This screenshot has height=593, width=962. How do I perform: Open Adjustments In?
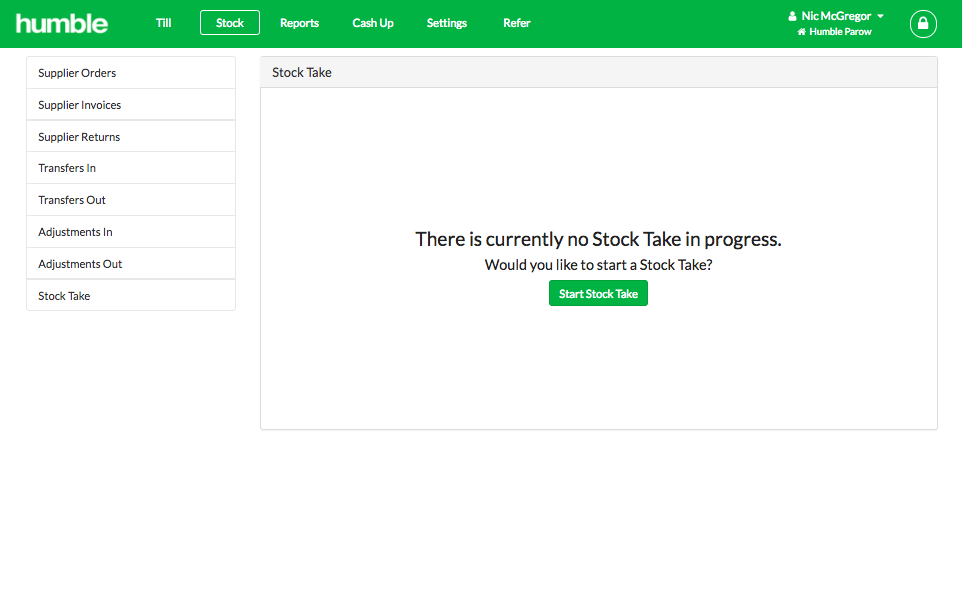click(131, 231)
